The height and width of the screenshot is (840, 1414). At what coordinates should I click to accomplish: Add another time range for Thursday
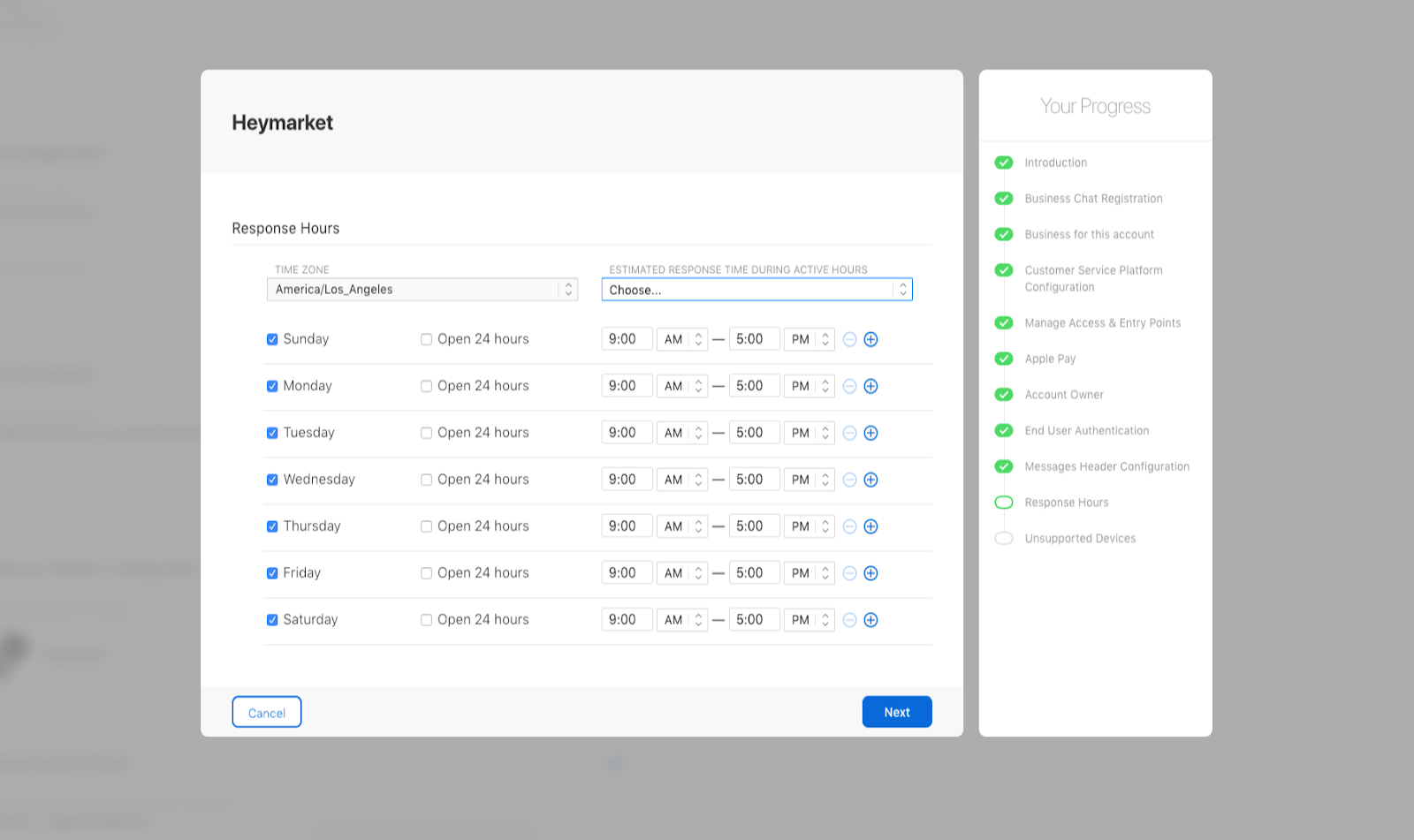(870, 526)
